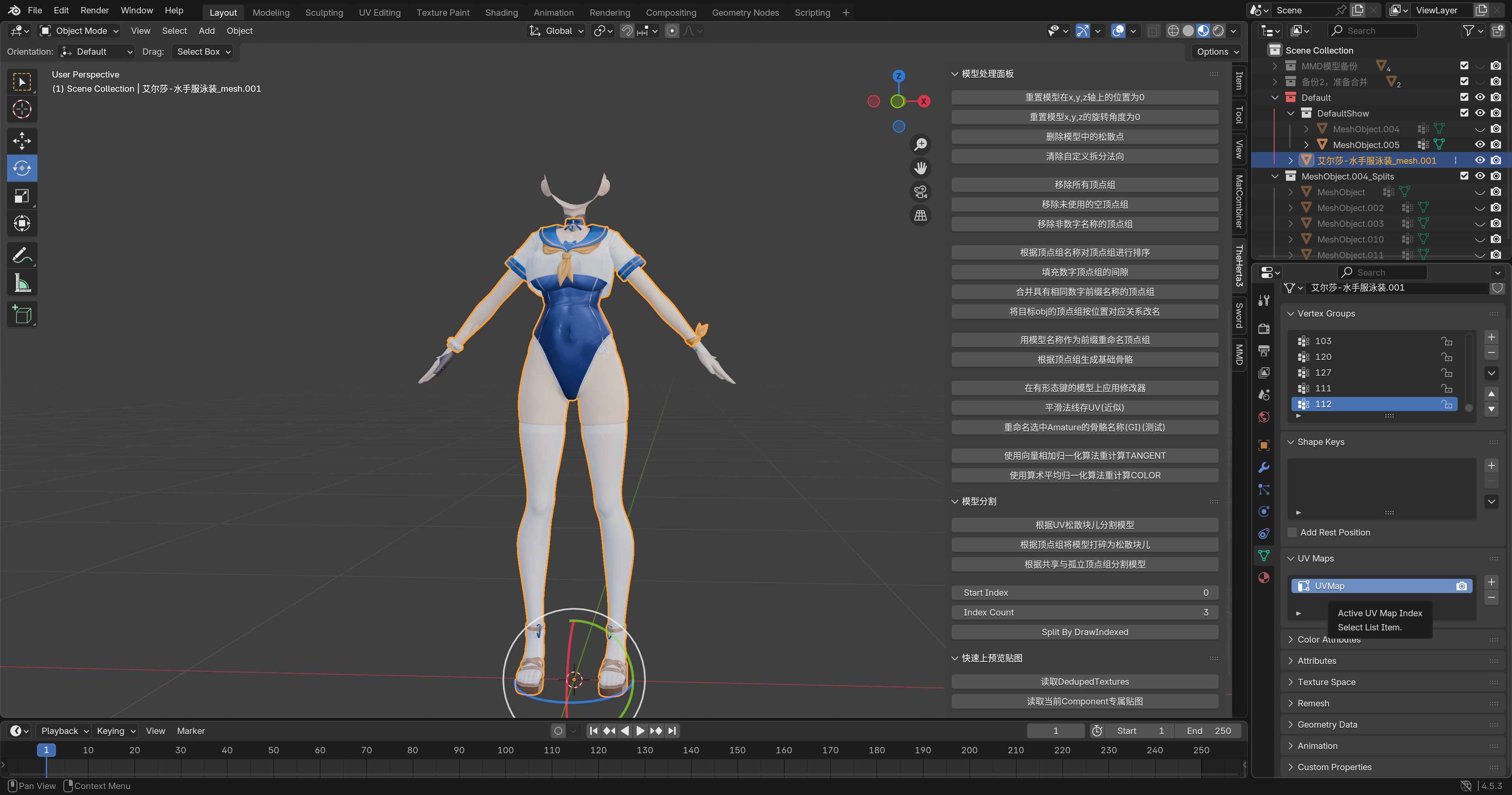Open the Modifiers wrench properties tab

[x=1264, y=467]
